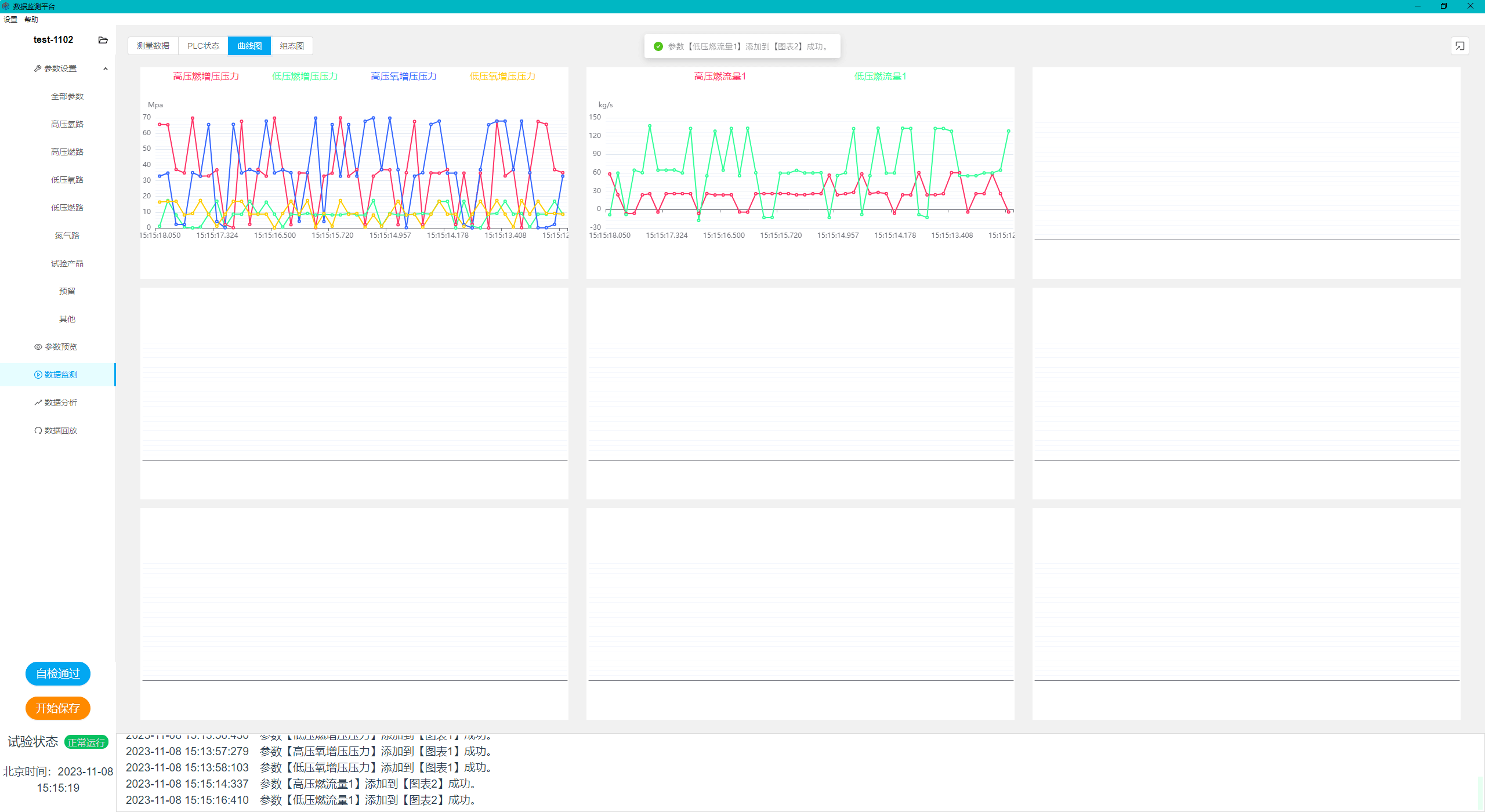Click the open folder icon beside test-1102

tap(103, 40)
